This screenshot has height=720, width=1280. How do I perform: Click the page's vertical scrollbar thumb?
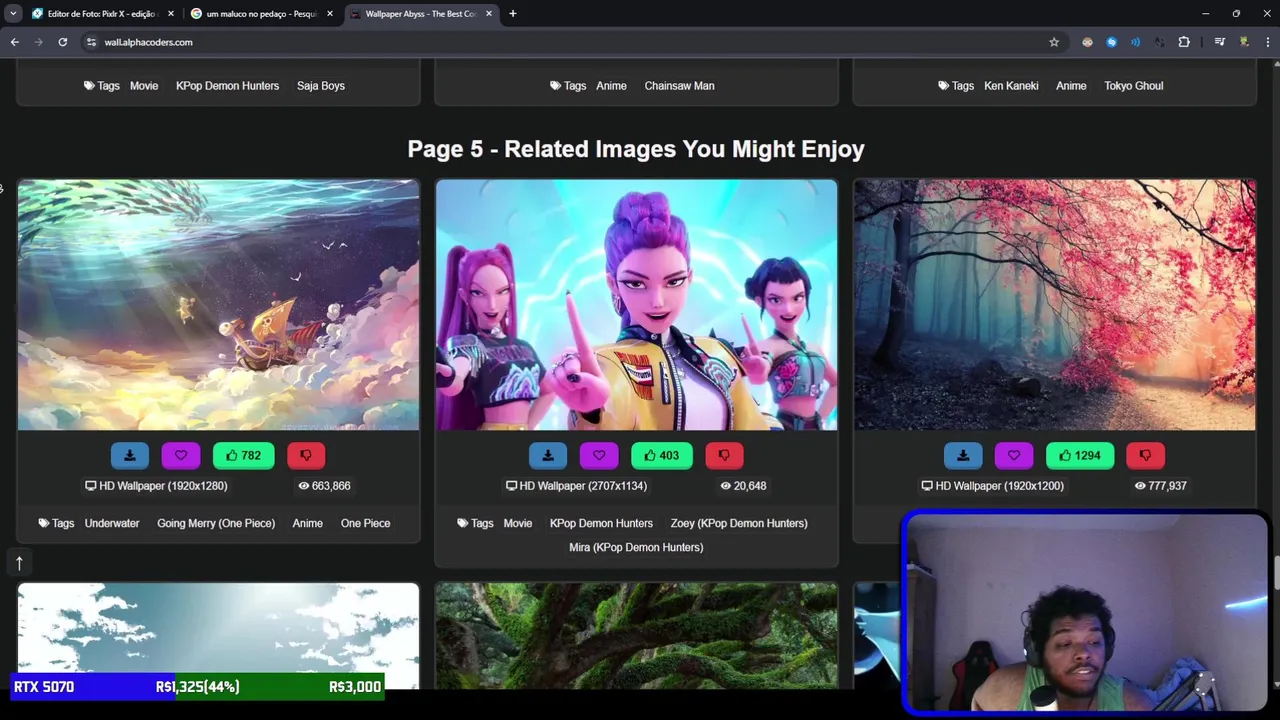pyautogui.click(x=1276, y=571)
